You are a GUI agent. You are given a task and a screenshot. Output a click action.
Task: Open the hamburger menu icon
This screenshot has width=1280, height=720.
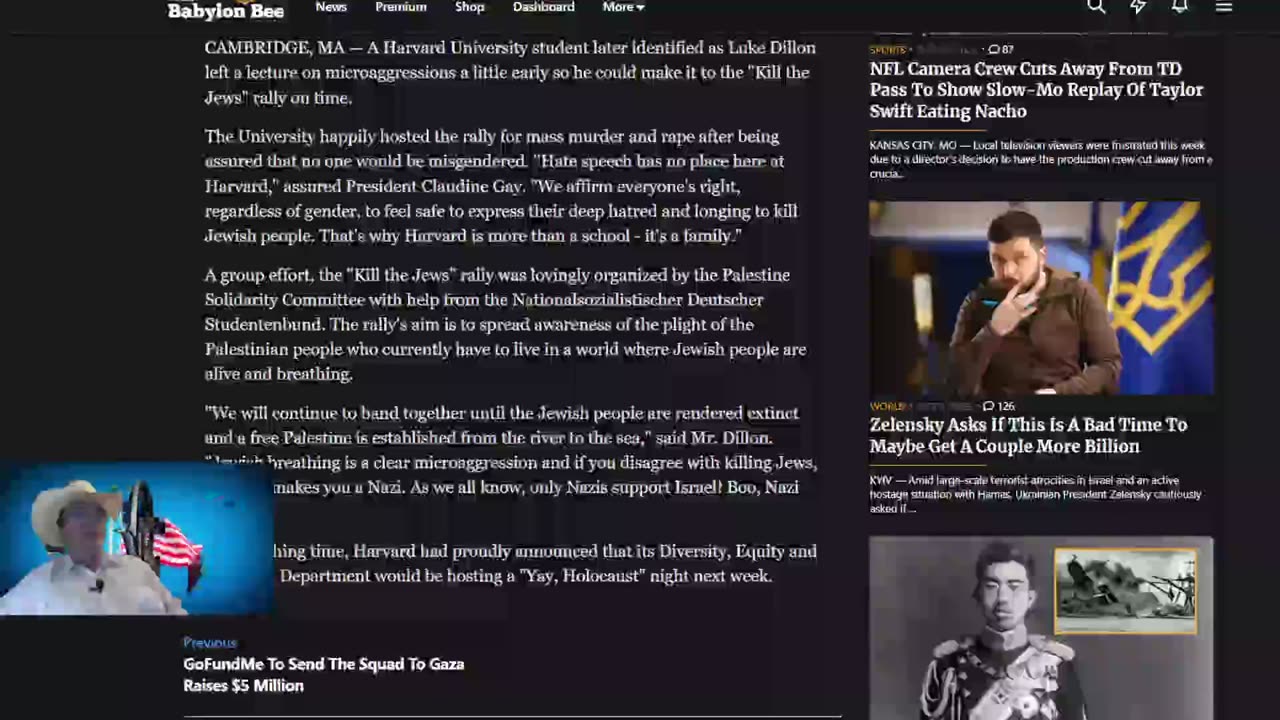[1224, 6]
